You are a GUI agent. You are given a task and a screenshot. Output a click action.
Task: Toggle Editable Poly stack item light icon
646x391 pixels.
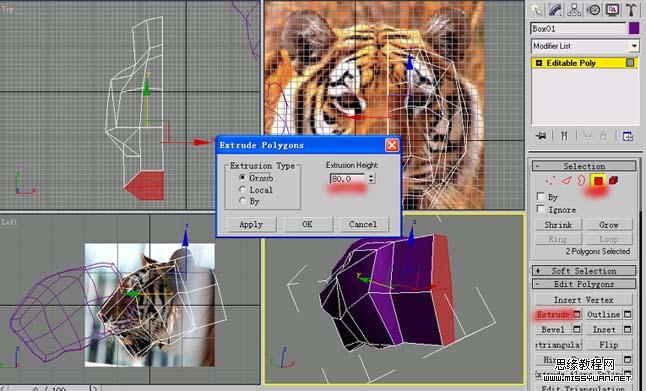coord(630,63)
